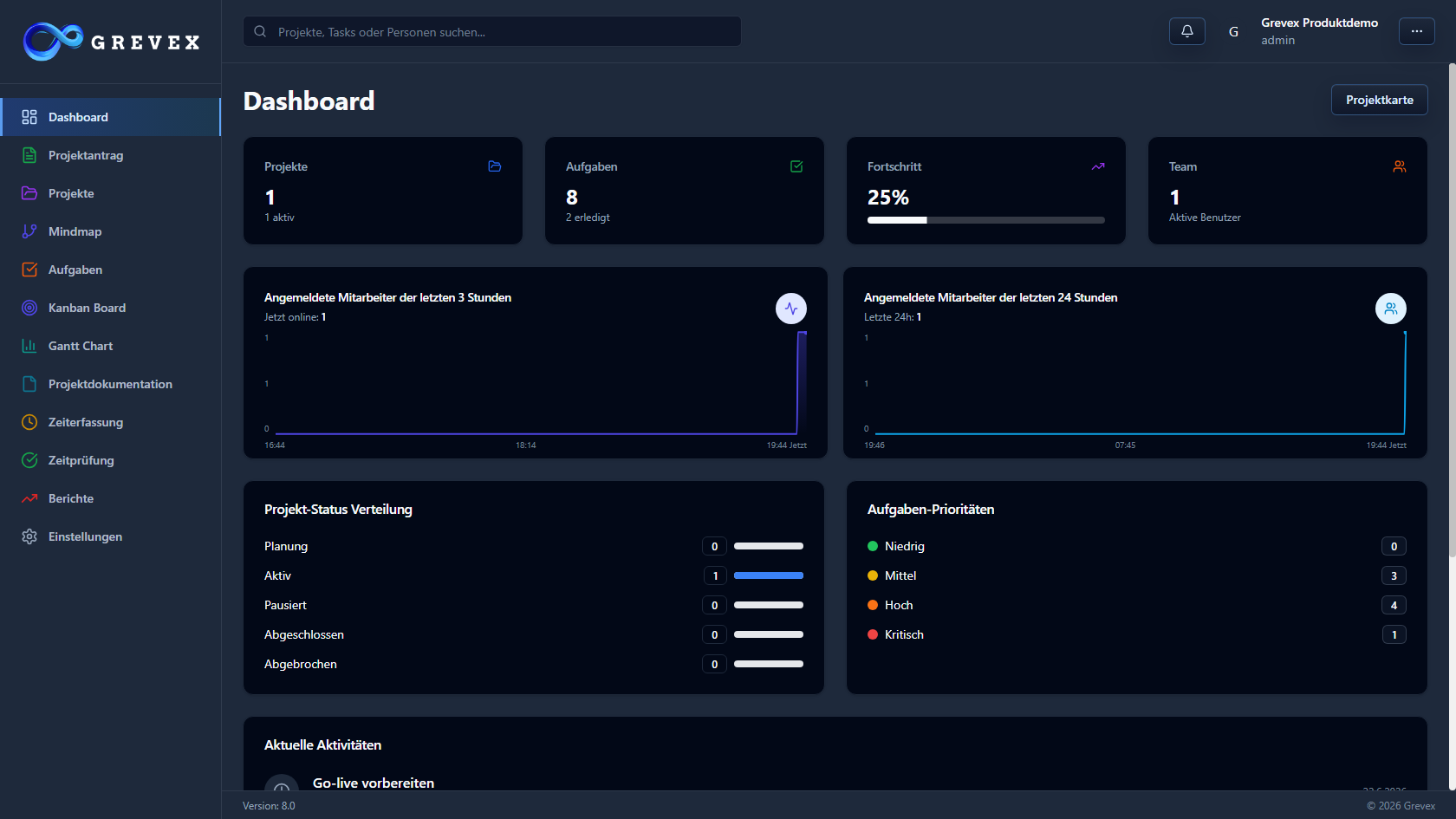
Task: Click the G user avatar
Action: (1233, 31)
